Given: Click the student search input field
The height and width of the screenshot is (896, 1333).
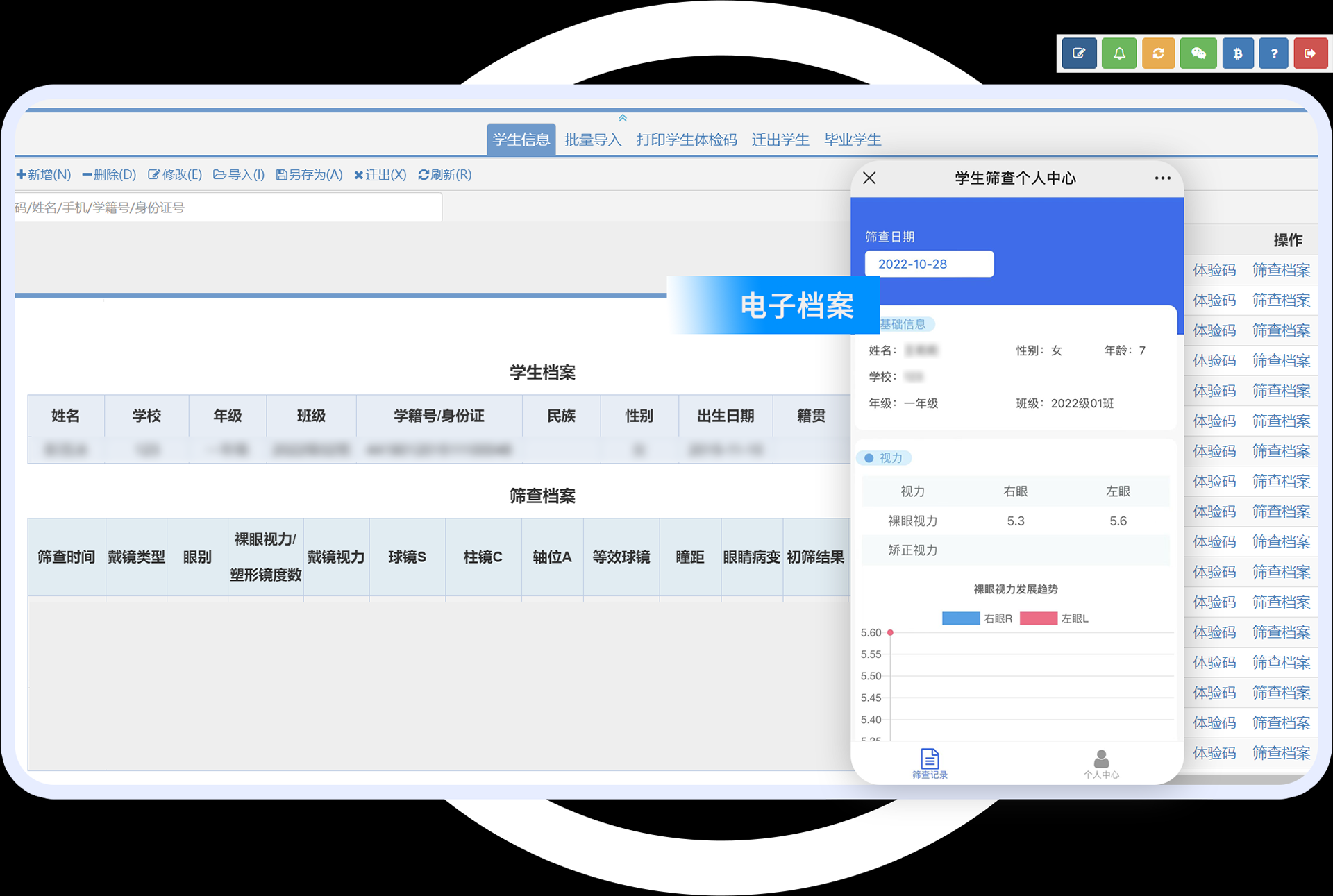Looking at the screenshot, I should pyautogui.click(x=228, y=208).
